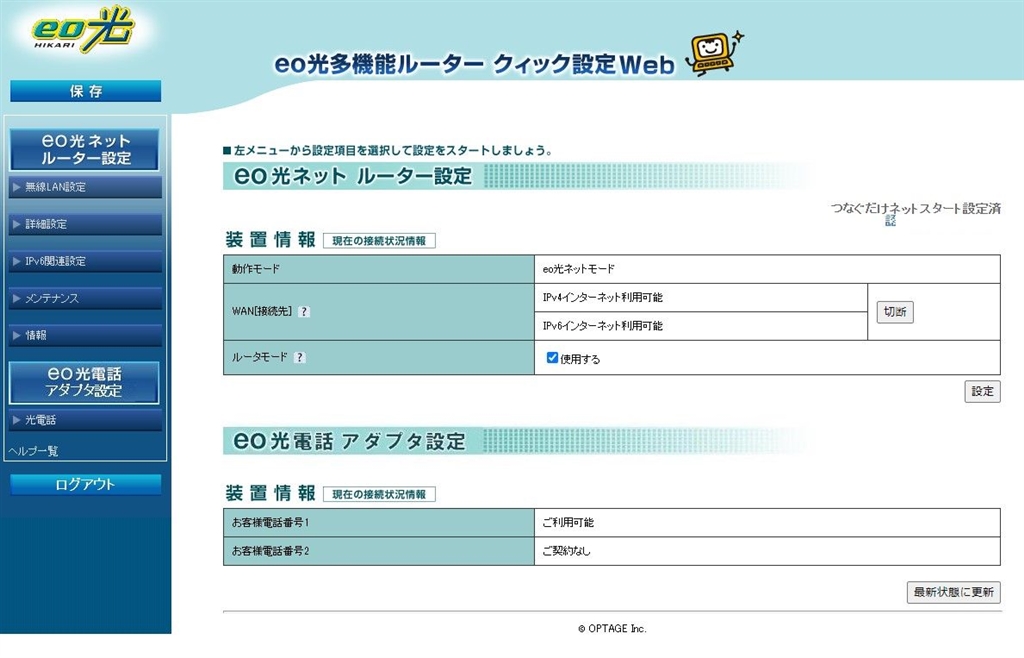1024x658 pixels.
Task: Click IPv6インターネット利用可能 text
Action: click(x=602, y=326)
